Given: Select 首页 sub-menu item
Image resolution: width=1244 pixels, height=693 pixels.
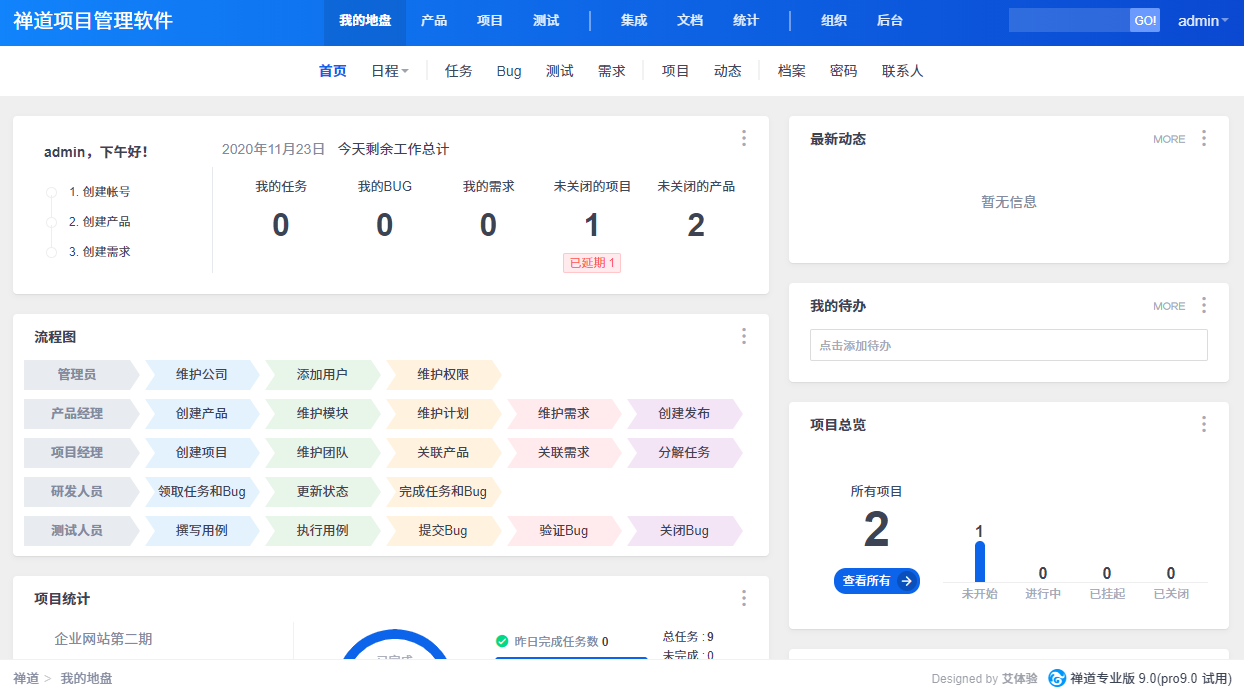Looking at the screenshot, I should (x=333, y=71).
